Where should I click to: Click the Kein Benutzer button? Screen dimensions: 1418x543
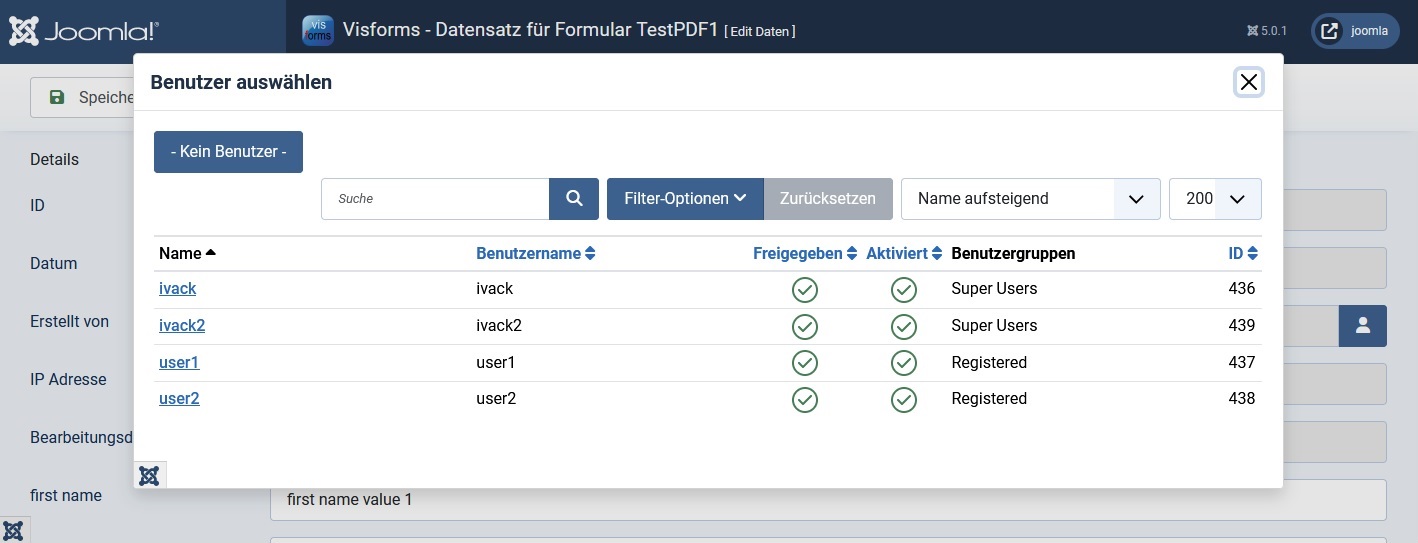[x=228, y=152]
